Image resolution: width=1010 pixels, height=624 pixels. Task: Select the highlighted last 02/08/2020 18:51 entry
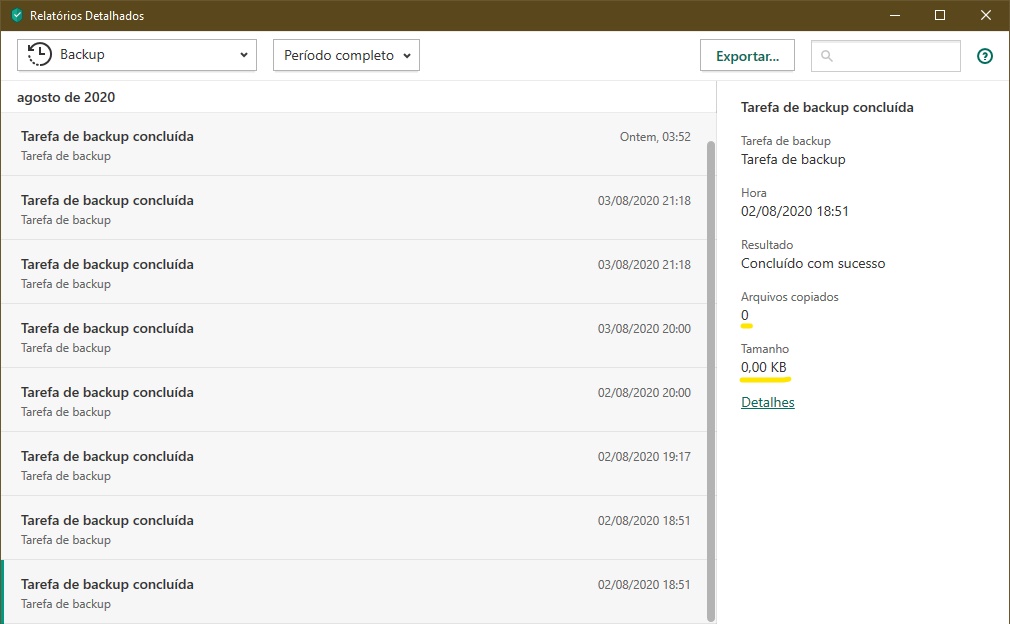(x=355, y=593)
